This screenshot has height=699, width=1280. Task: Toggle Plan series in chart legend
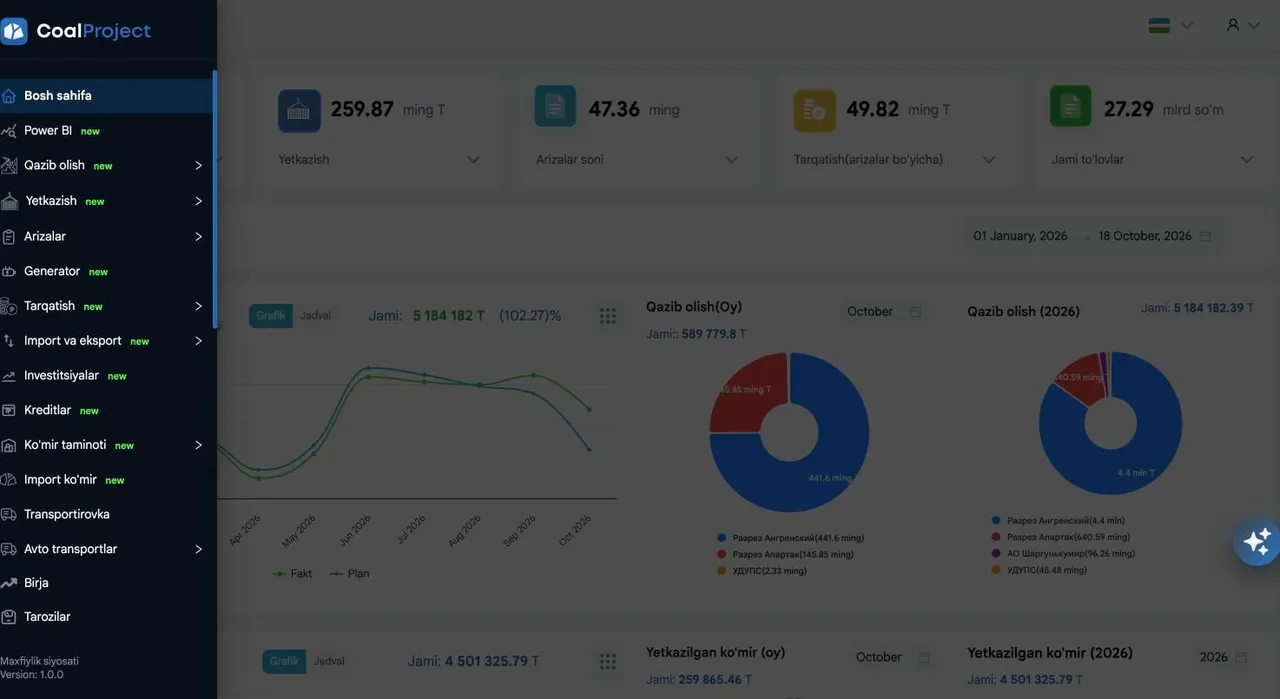[350, 574]
